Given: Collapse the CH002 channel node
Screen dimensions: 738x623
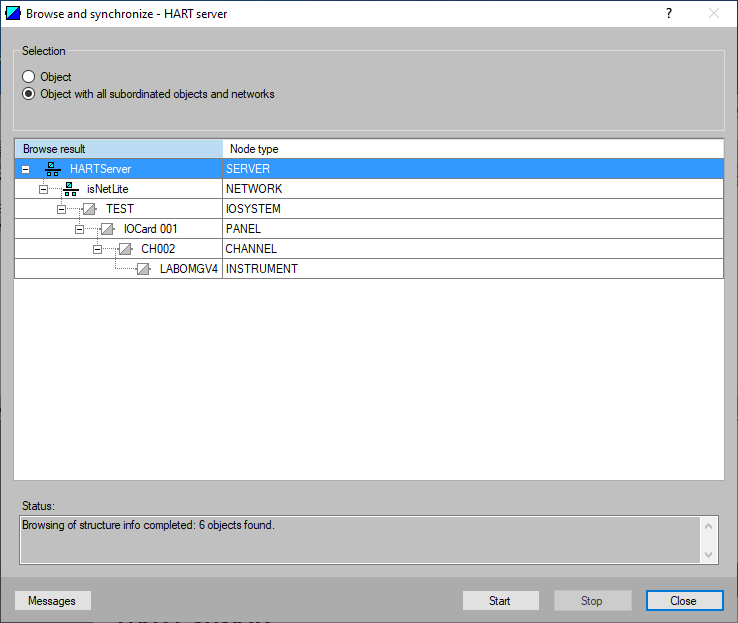Looking at the screenshot, I should [x=97, y=249].
